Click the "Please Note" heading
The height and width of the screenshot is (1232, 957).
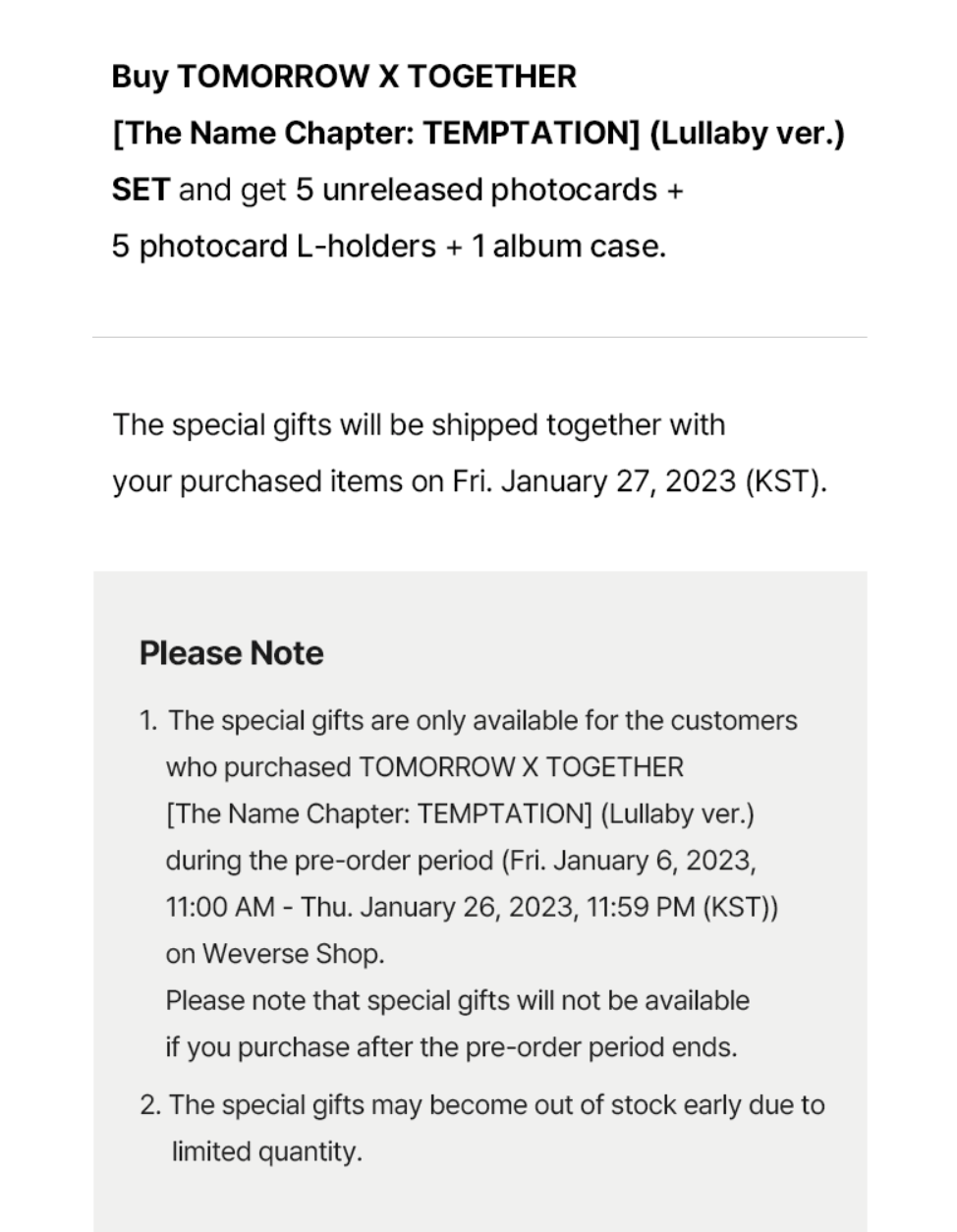(231, 653)
